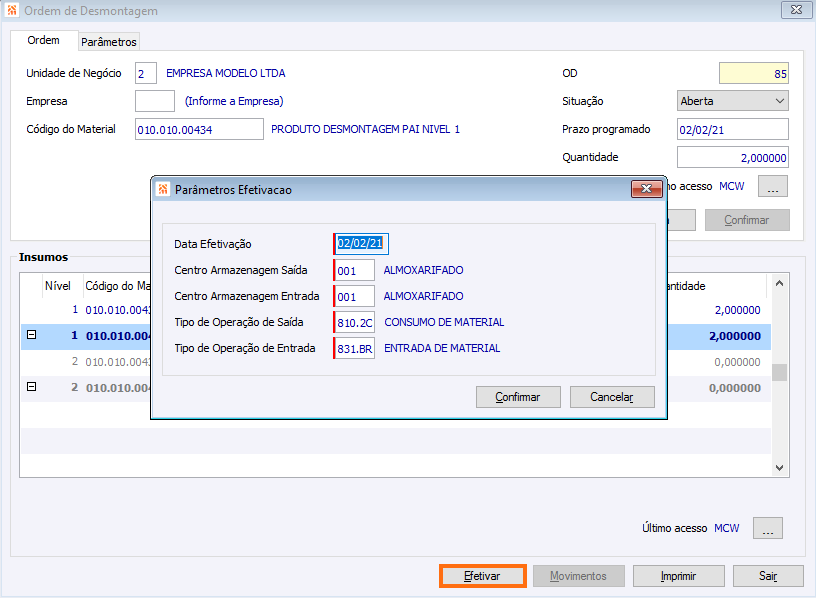Edit the Centro Armazenagem Entrada code field

[354, 296]
